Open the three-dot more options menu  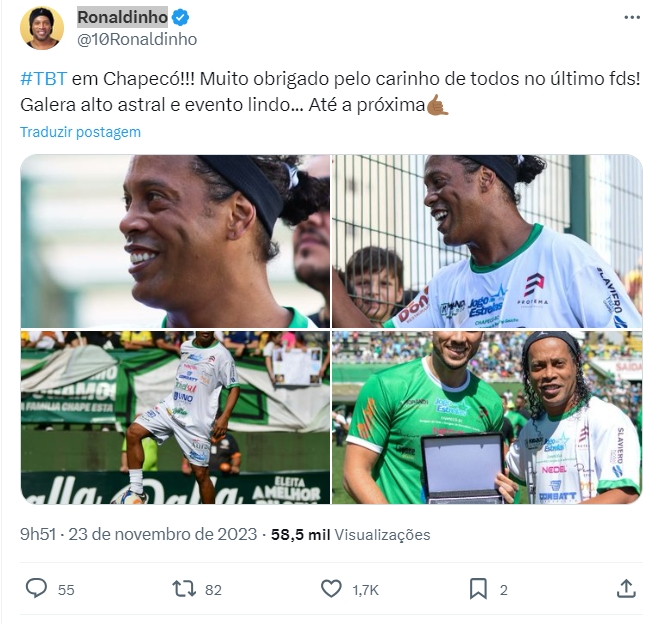coord(632,17)
